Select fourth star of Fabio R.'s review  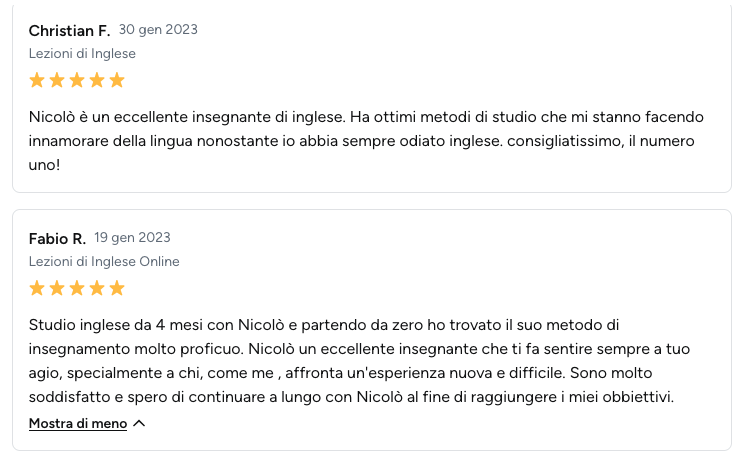coord(97,288)
